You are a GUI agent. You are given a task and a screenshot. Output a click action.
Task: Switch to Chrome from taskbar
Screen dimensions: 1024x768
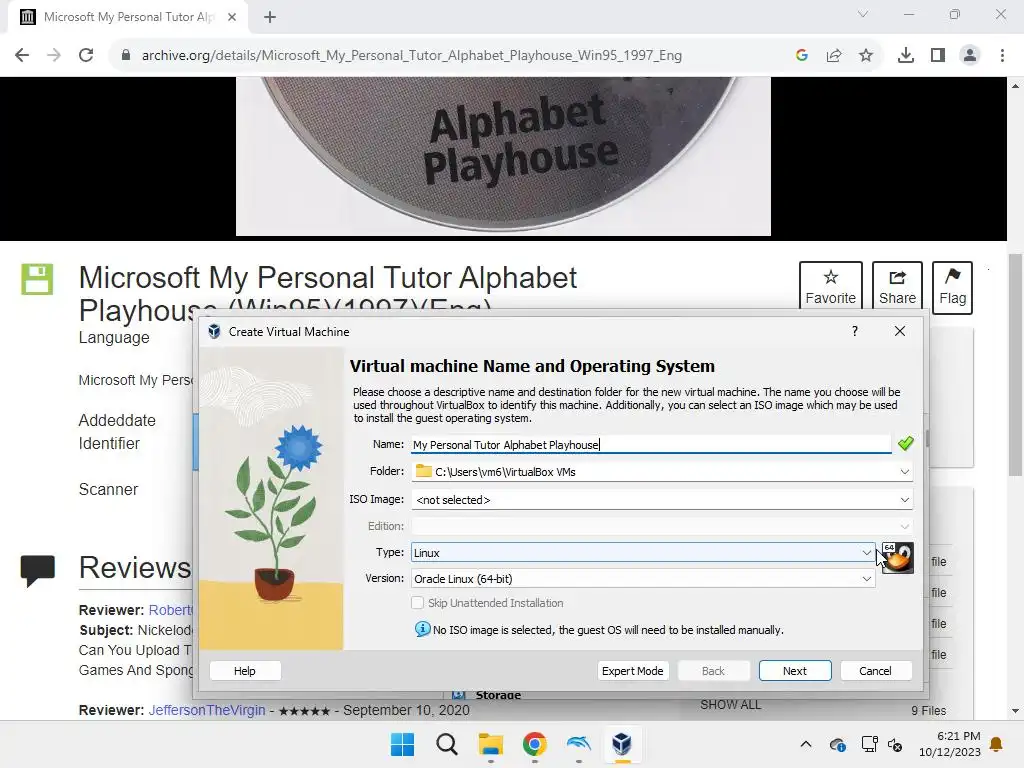click(x=534, y=744)
